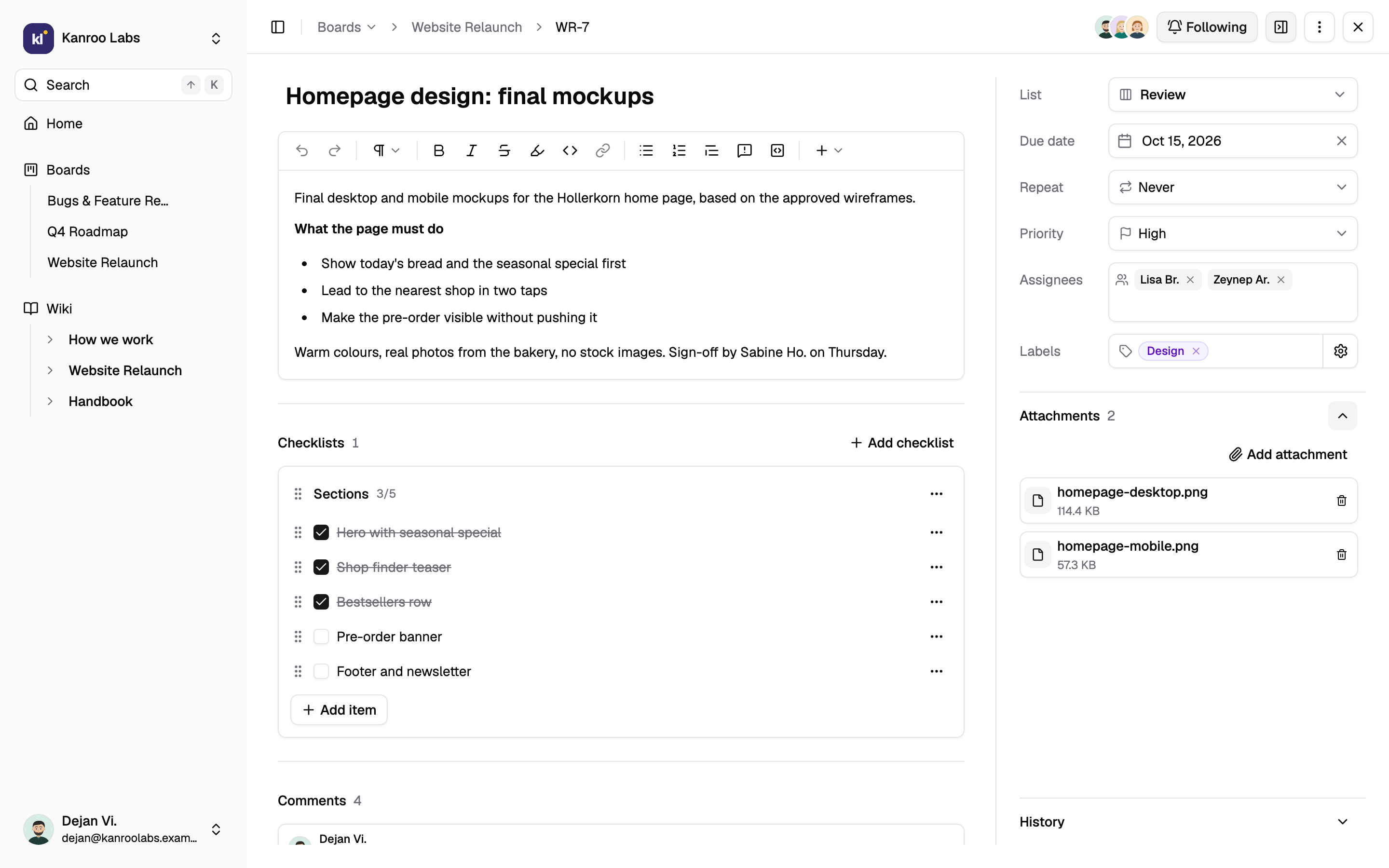Image resolution: width=1389 pixels, height=868 pixels.
Task: Apply inline code formatting
Action: click(x=570, y=150)
